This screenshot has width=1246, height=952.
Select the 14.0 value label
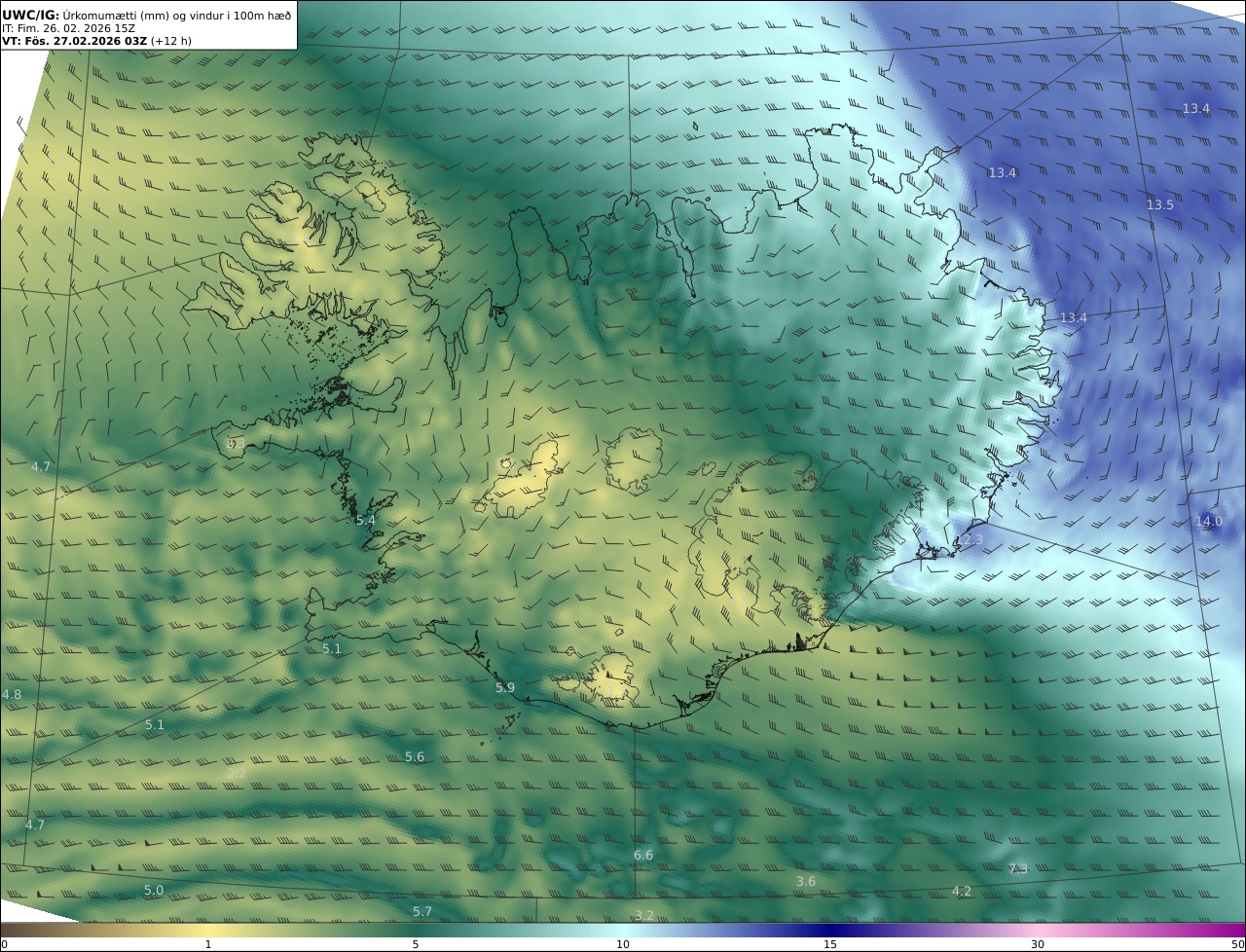click(1208, 522)
